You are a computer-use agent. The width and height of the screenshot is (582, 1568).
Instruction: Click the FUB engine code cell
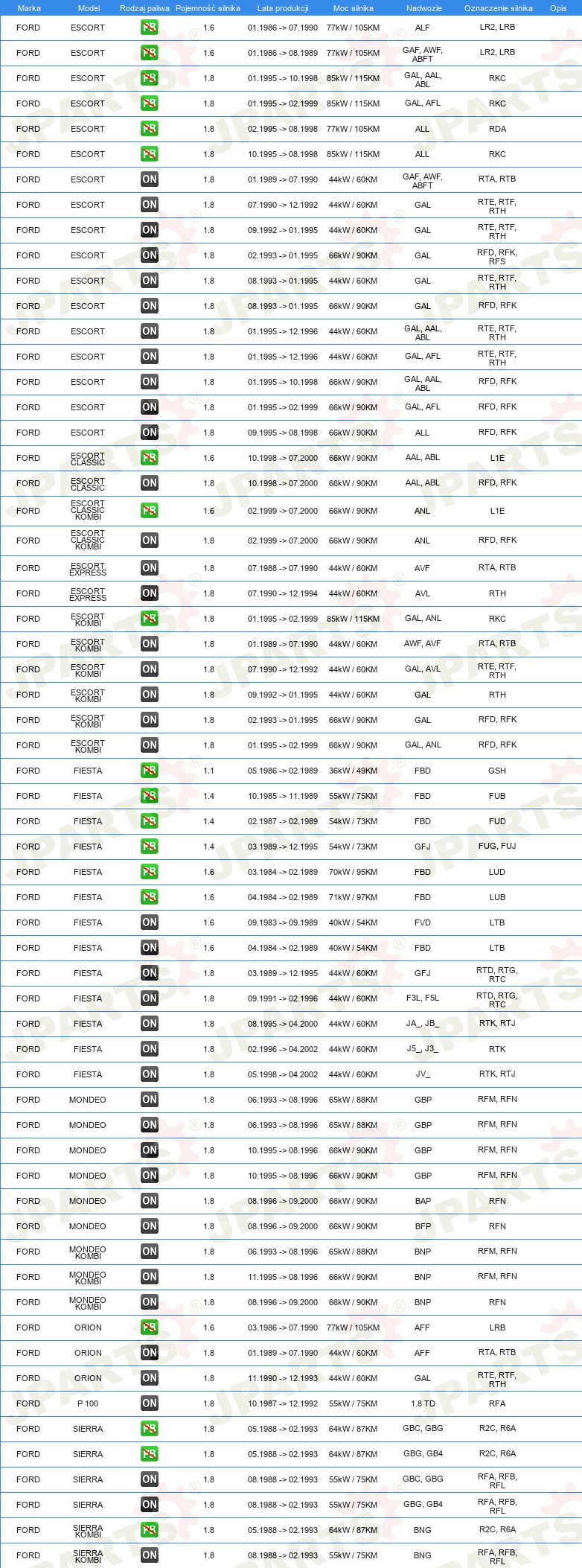(x=497, y=796)
